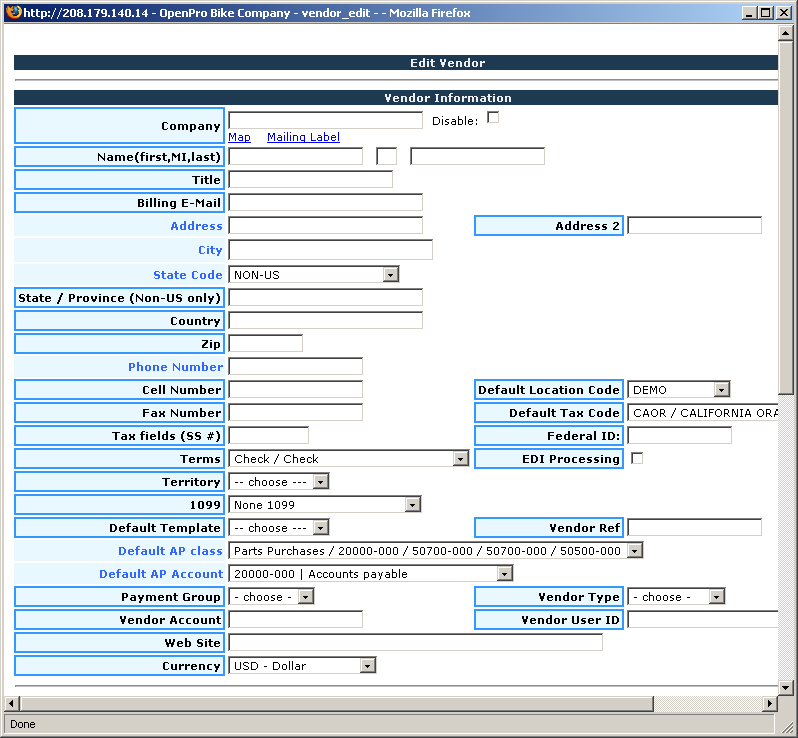This screenshot has height=738, width=798.
Task: Open the Vendor Type dropdown
Action: pos(676,597)
